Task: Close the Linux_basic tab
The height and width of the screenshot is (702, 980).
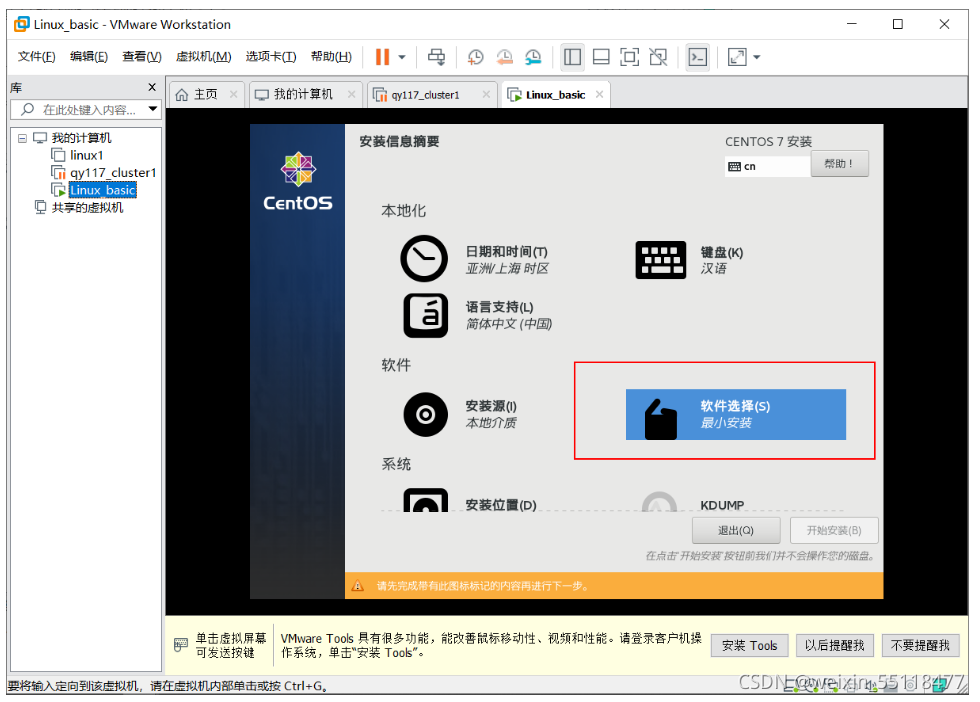Action: (x=599, y=94)
